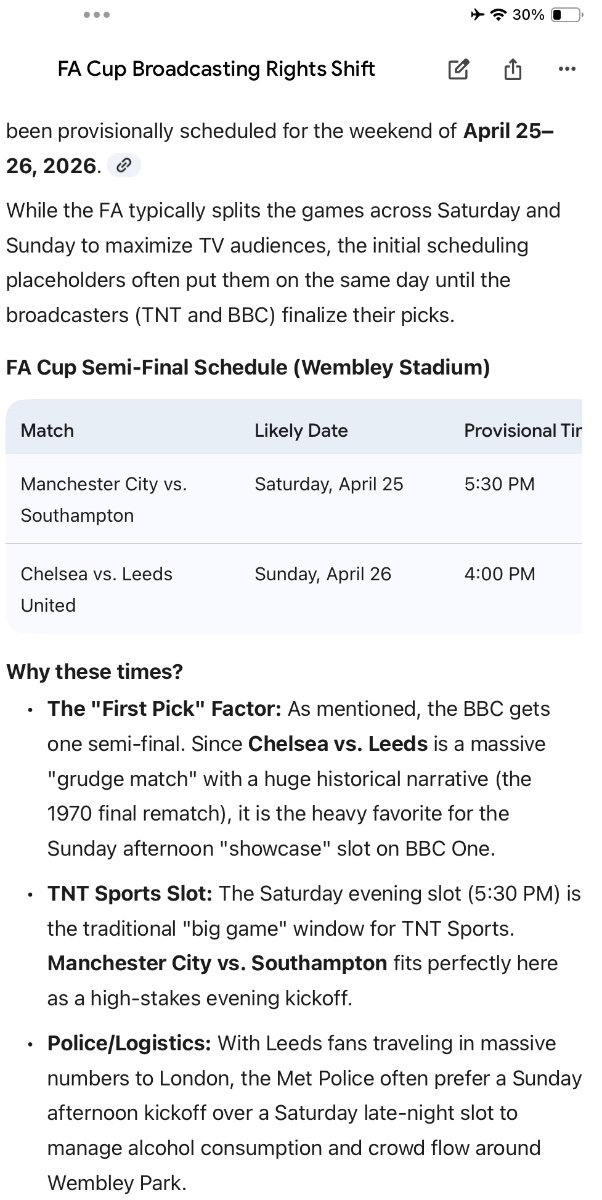Tap the Chelsea vs. Leeds United table cell
This screenshot has width=602, height=1200.
click(x=96, y=589)
